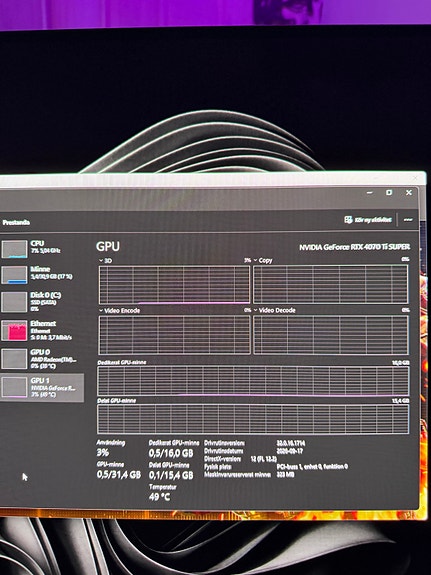Open the Minne memory graph thumbnail
The image size is (431, 575).
[x=14, y=275]
